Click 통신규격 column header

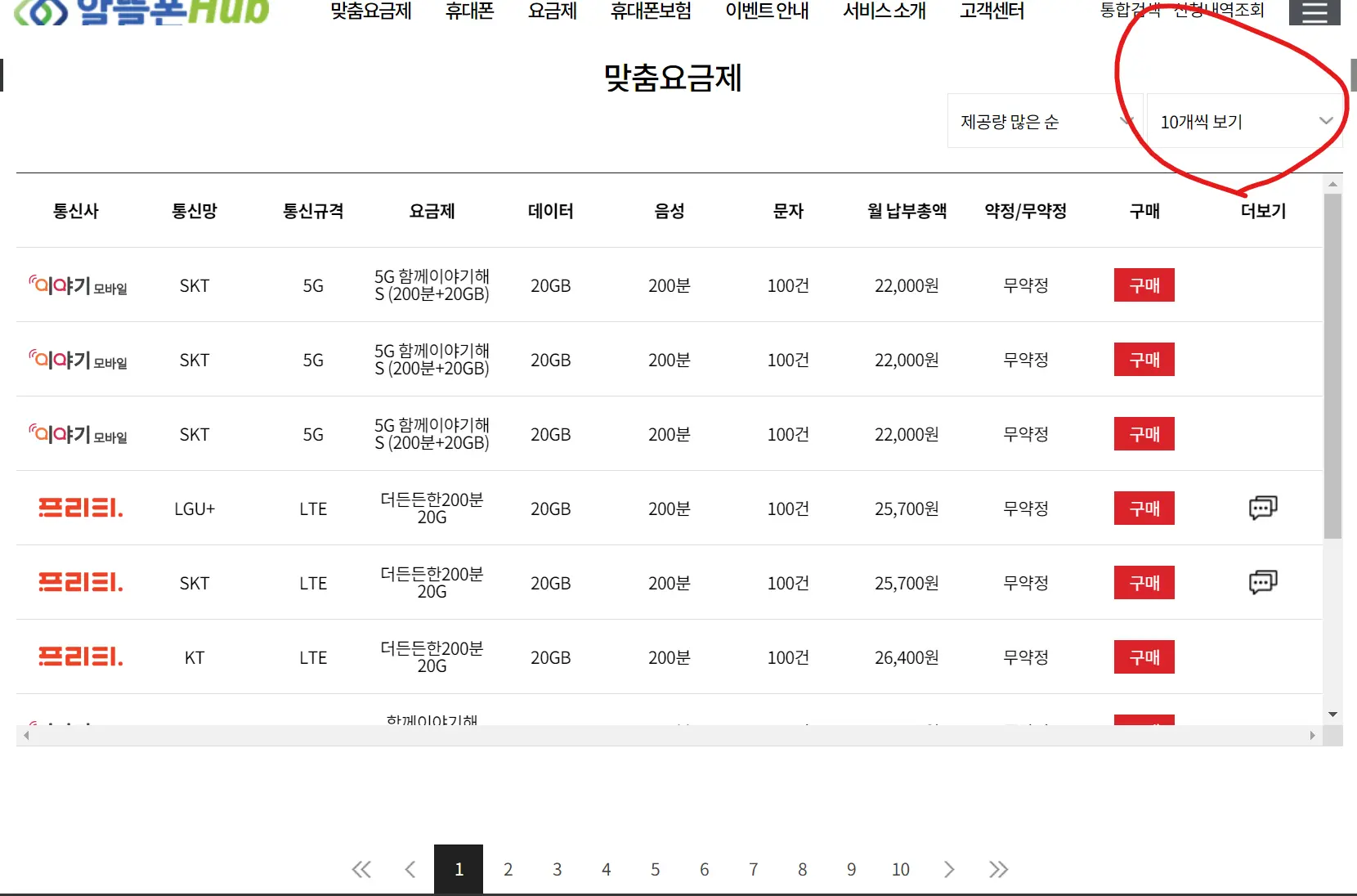pos(313,211)
